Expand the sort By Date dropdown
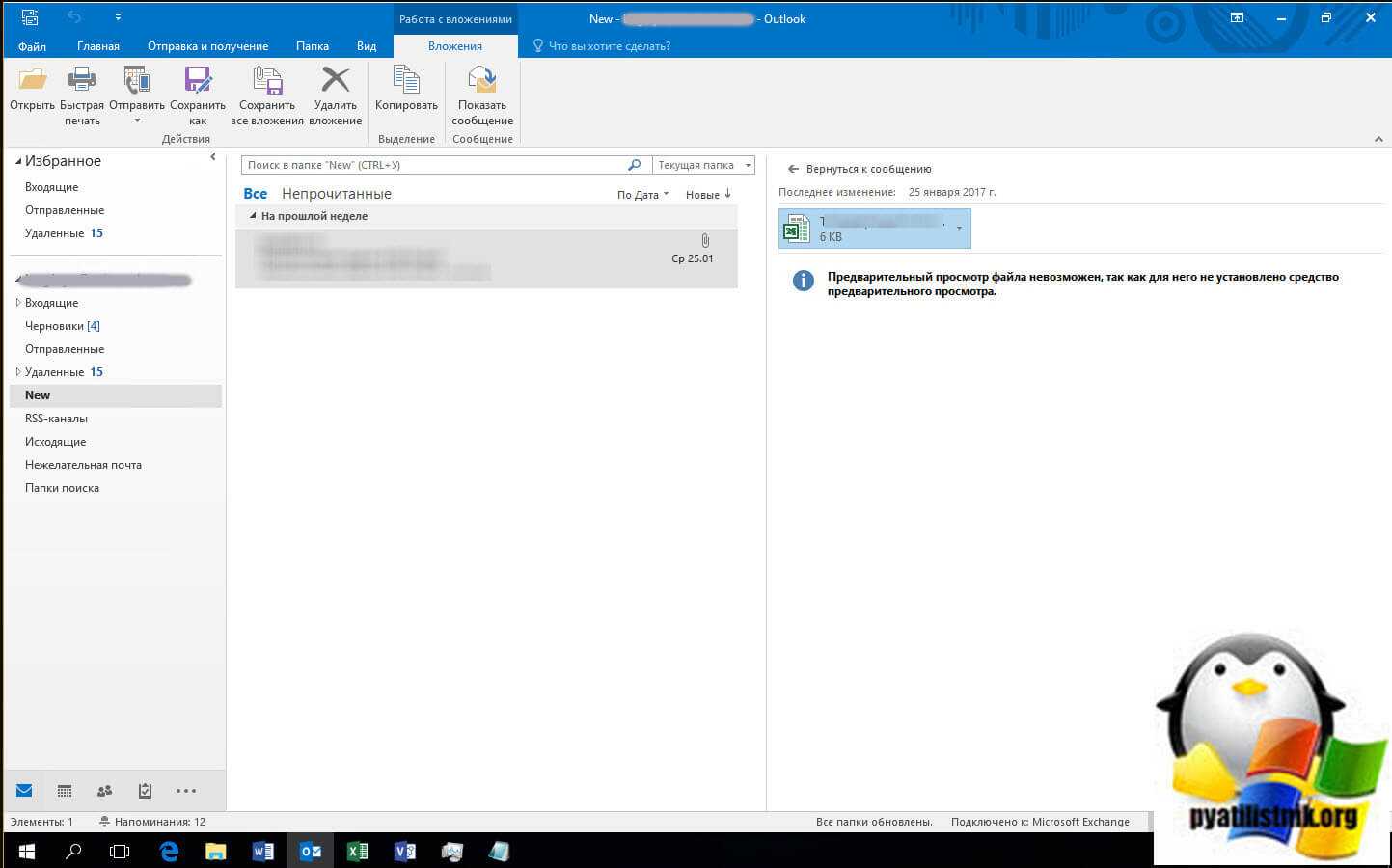The height and width of the screenshot is (868, 1392). pos(642,195)
